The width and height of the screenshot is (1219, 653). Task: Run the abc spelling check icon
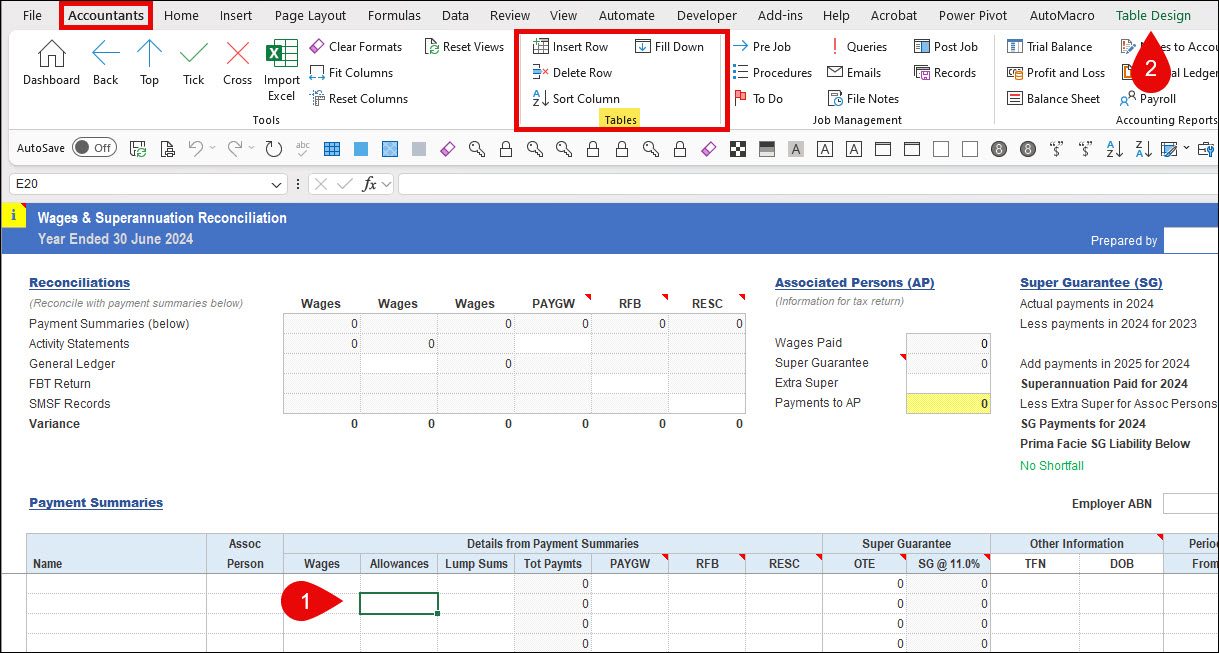pyautogui.click(x=303, y=149)
